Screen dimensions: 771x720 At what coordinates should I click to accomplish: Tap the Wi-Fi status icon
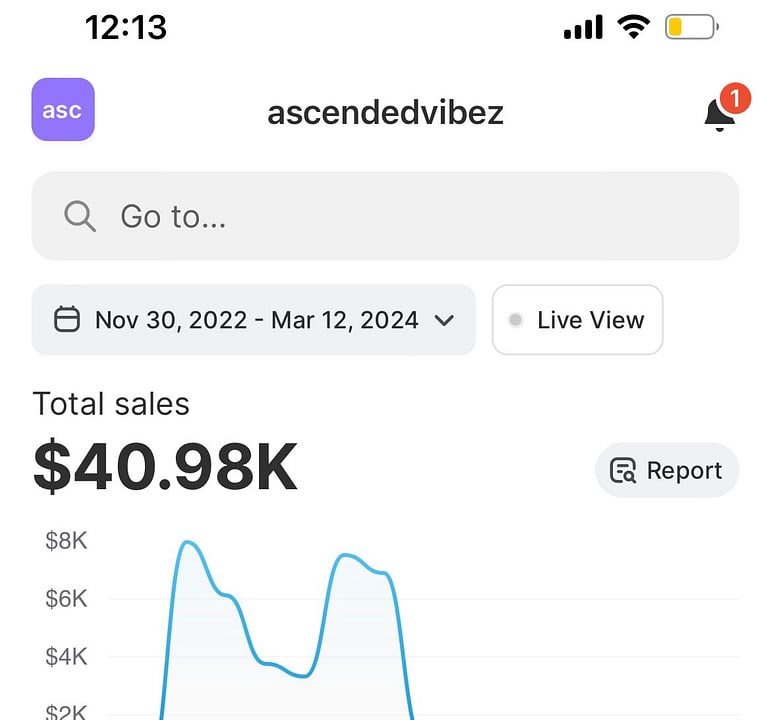(x=633, y=27)
